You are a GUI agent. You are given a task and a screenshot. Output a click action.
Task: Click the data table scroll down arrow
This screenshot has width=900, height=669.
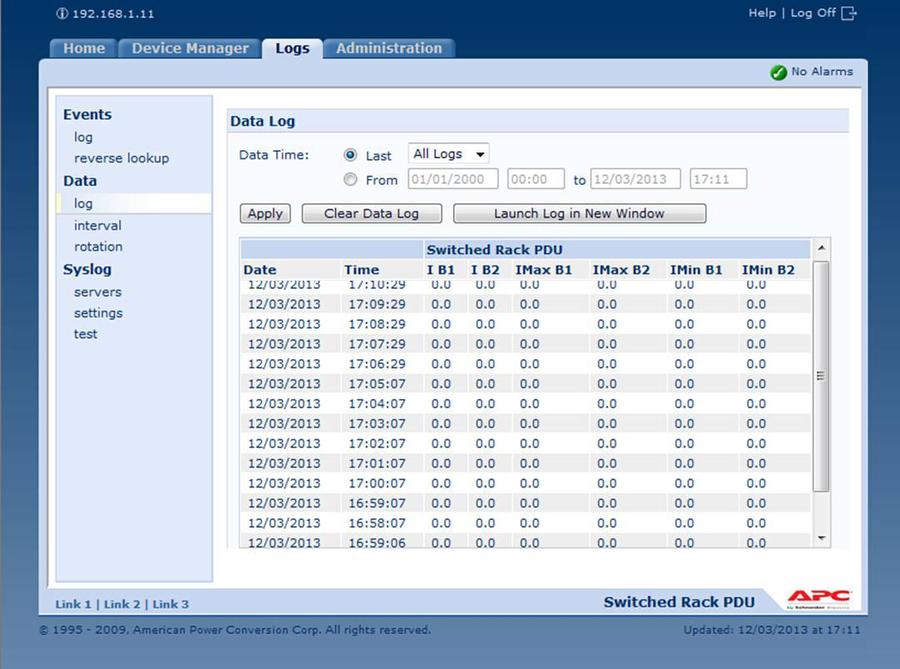[821, 539]
